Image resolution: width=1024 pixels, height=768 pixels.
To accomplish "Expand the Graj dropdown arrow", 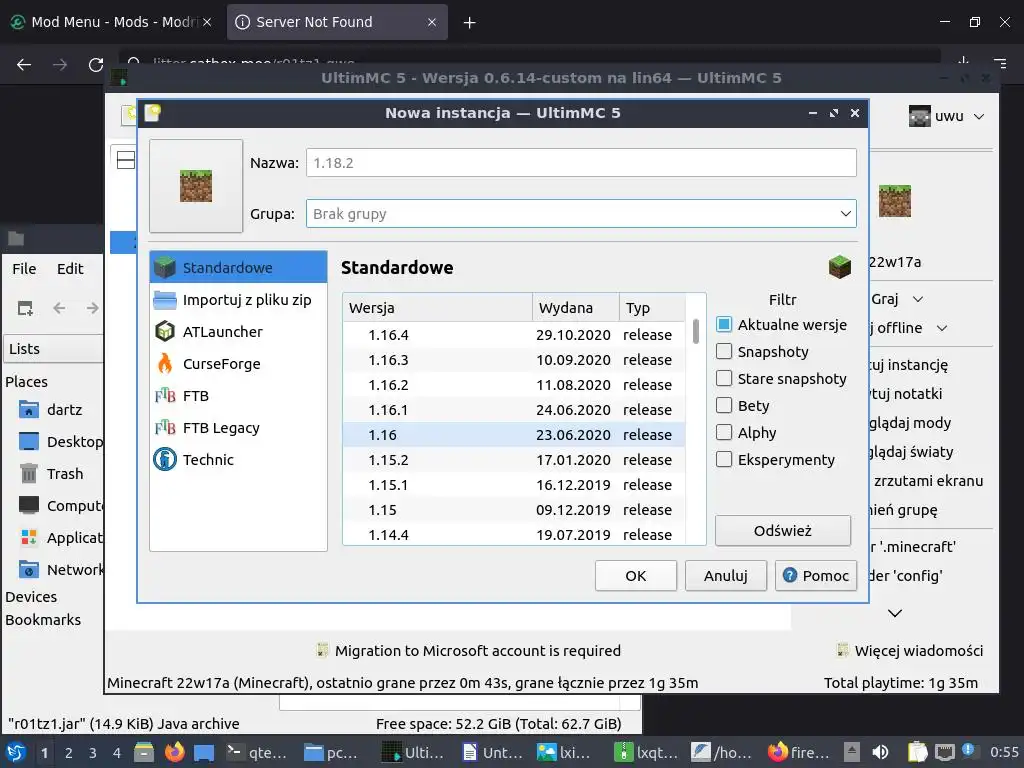I will pos(918,299).
